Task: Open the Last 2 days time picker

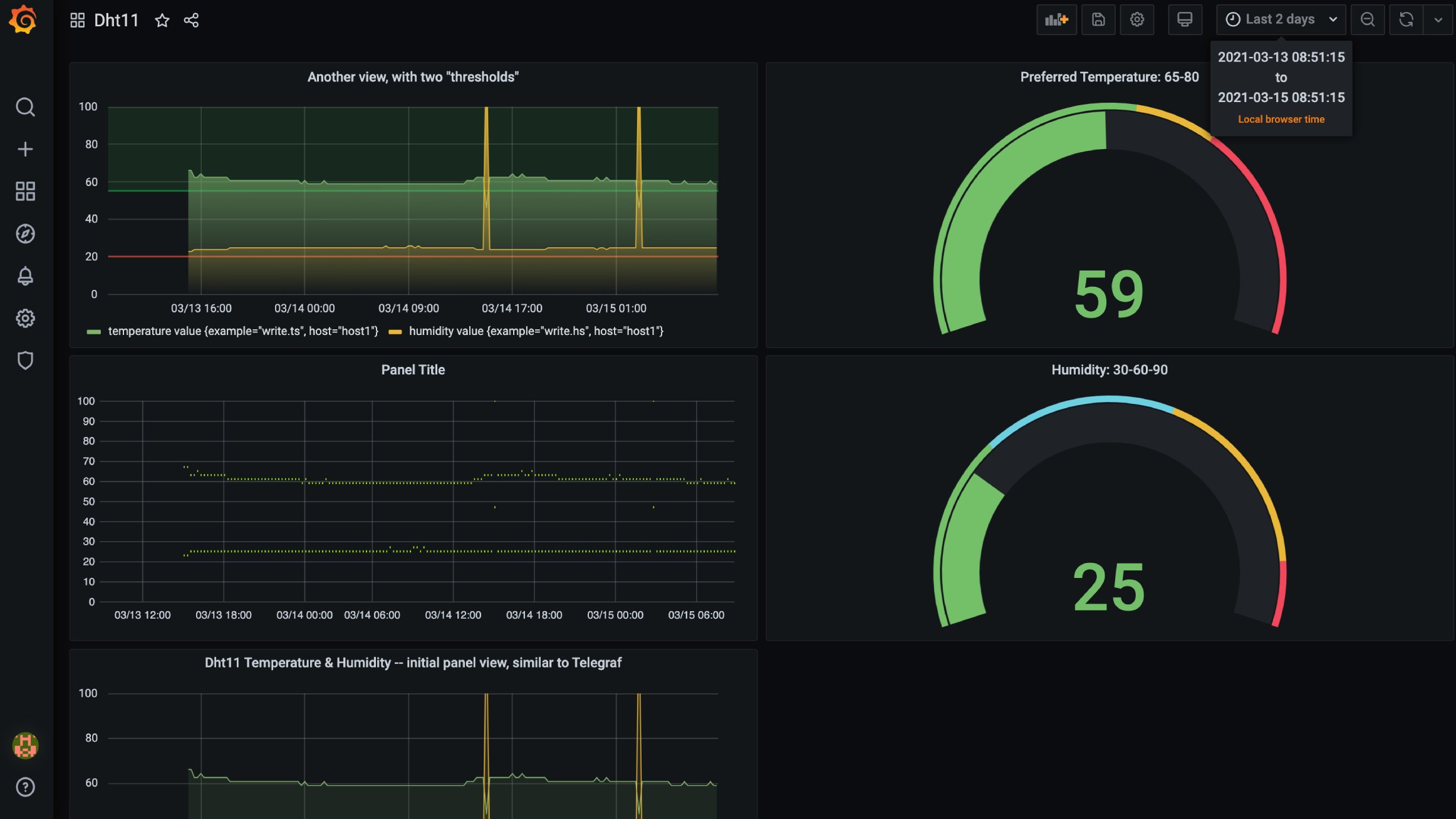Action: [1281, 19]
